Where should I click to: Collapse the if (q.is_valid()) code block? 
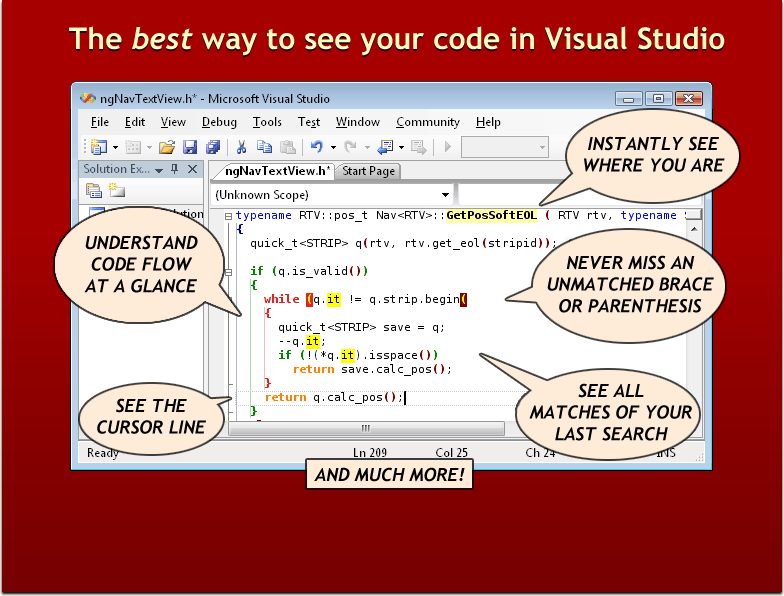click(228, 271)
